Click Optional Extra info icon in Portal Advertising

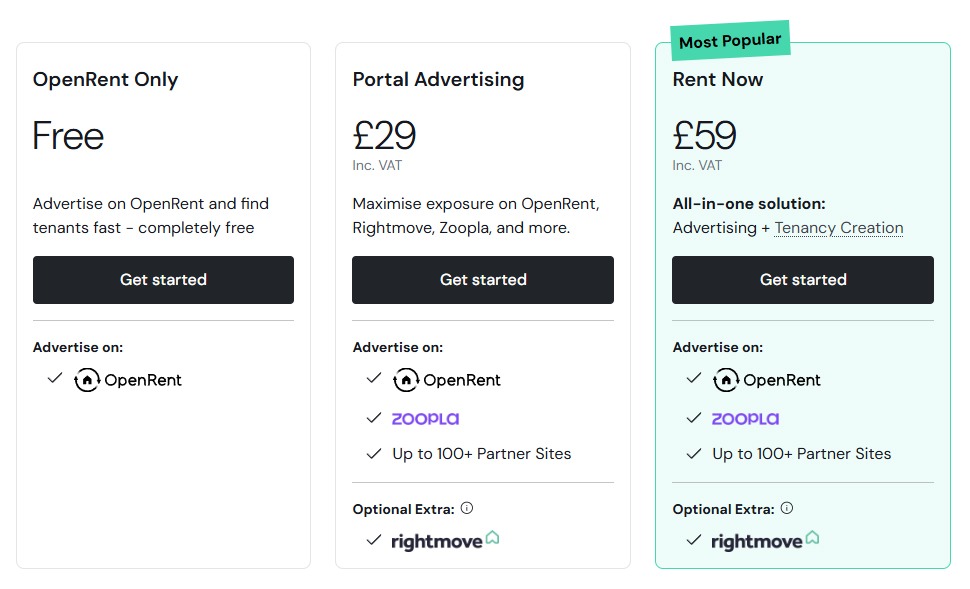[467, 509]
